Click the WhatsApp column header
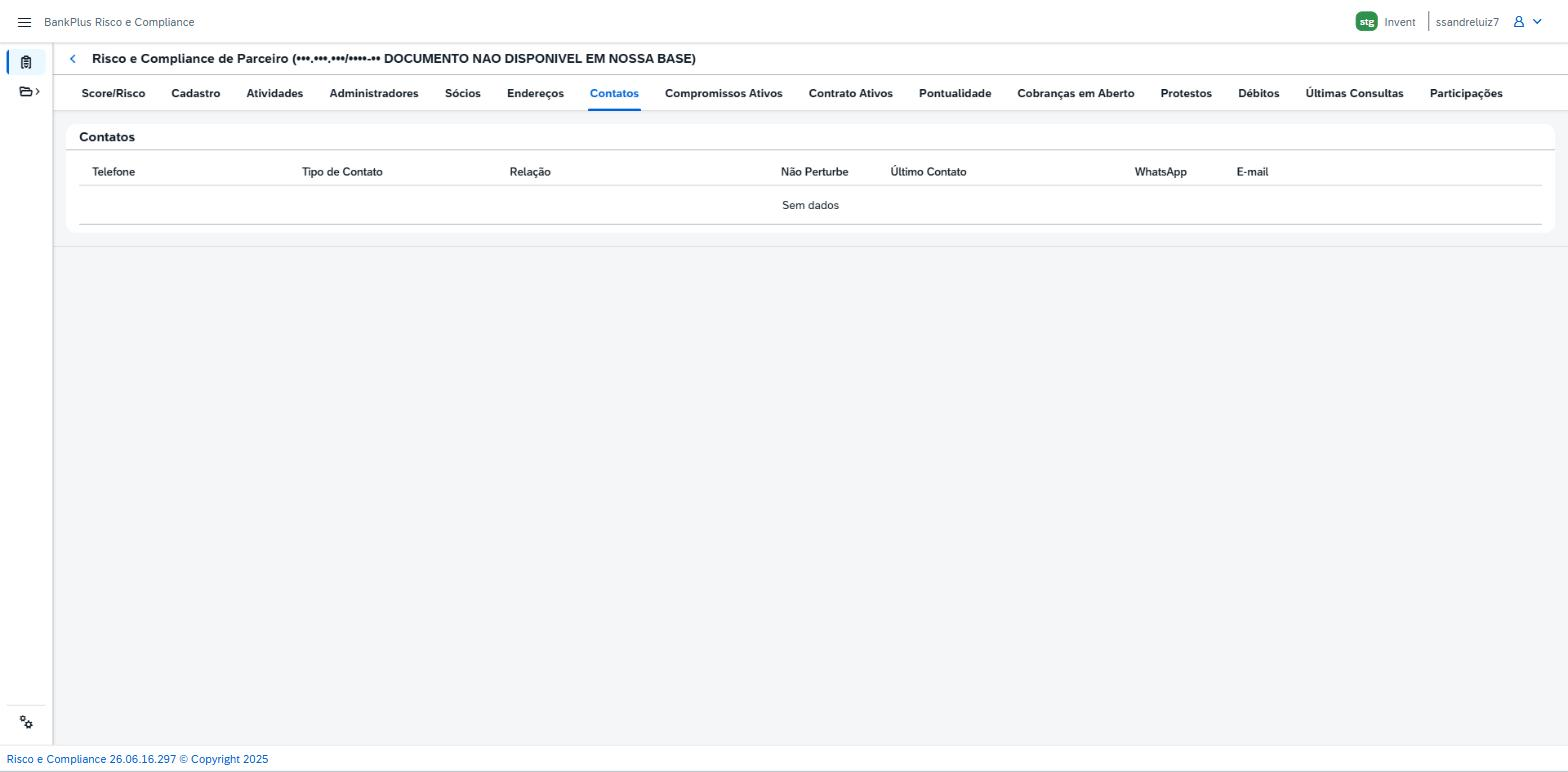Viewport: 1568px width, 772px height. (1160, 172)
